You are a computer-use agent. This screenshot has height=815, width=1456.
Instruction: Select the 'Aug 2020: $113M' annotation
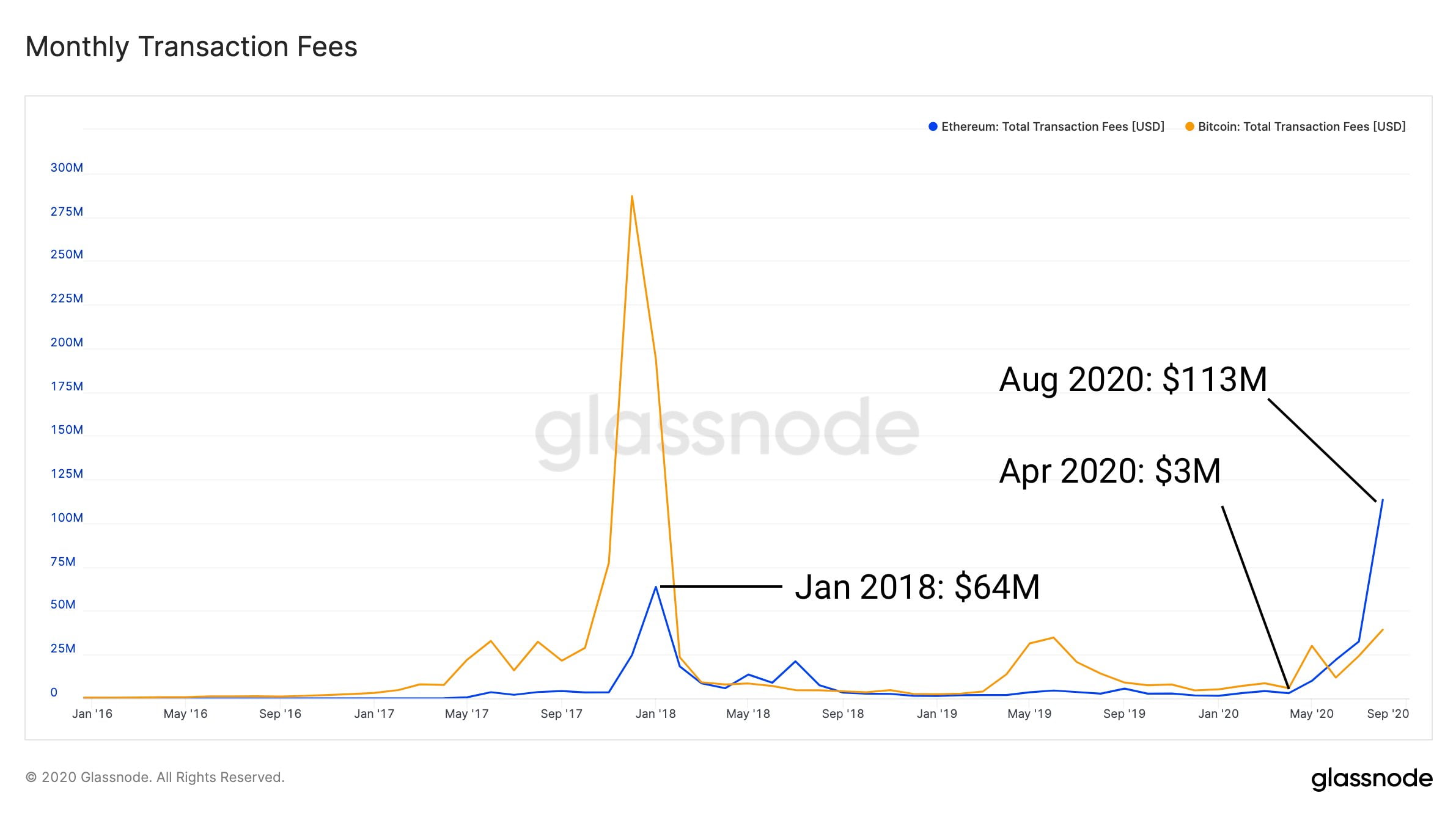pyautogui.click(x=1133, y=379)
